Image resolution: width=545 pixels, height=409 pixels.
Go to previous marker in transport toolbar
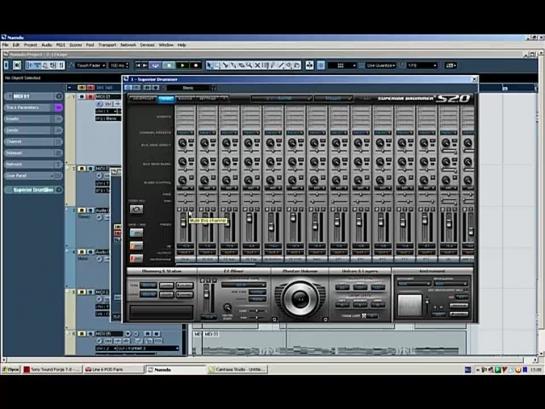pos(138,65)
